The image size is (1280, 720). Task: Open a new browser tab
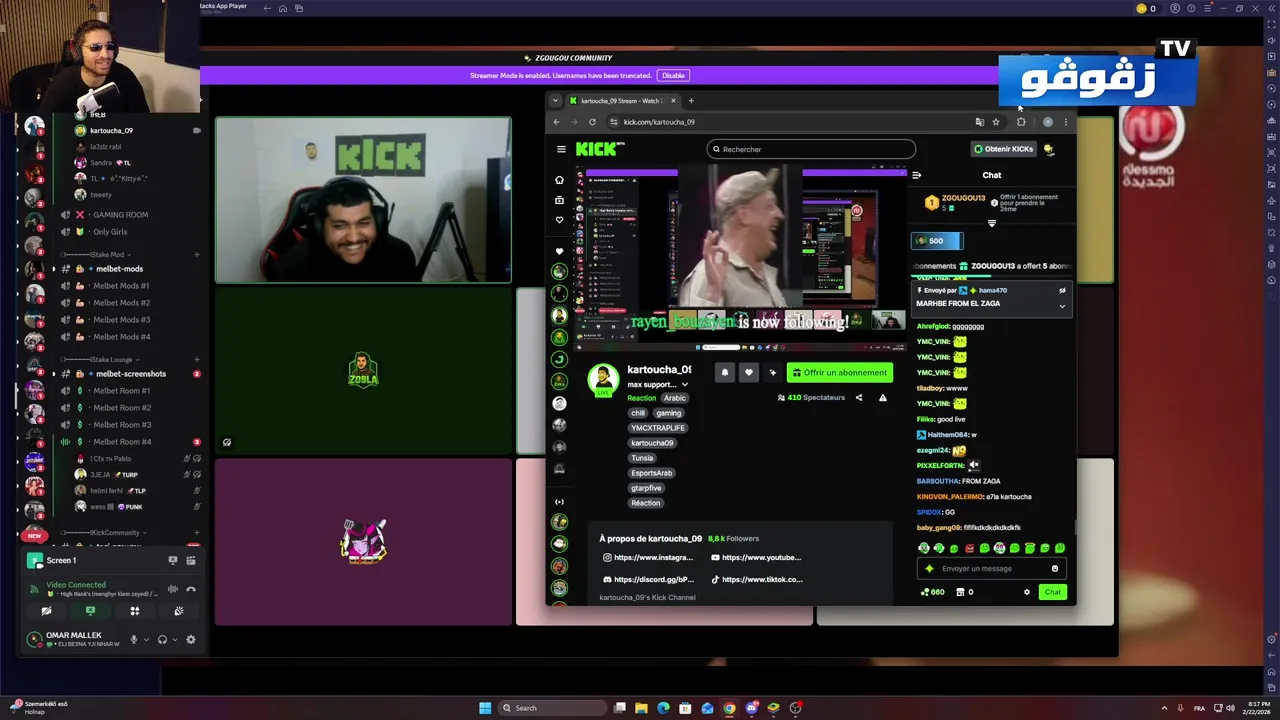click(690, 101)
